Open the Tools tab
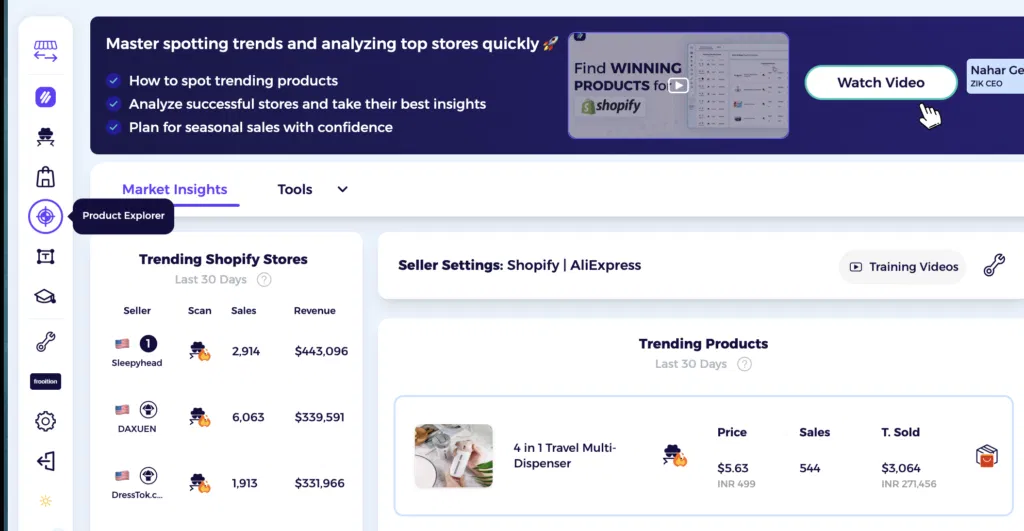Viewport: 1024px width, 531px height. (x=295, y=189)
